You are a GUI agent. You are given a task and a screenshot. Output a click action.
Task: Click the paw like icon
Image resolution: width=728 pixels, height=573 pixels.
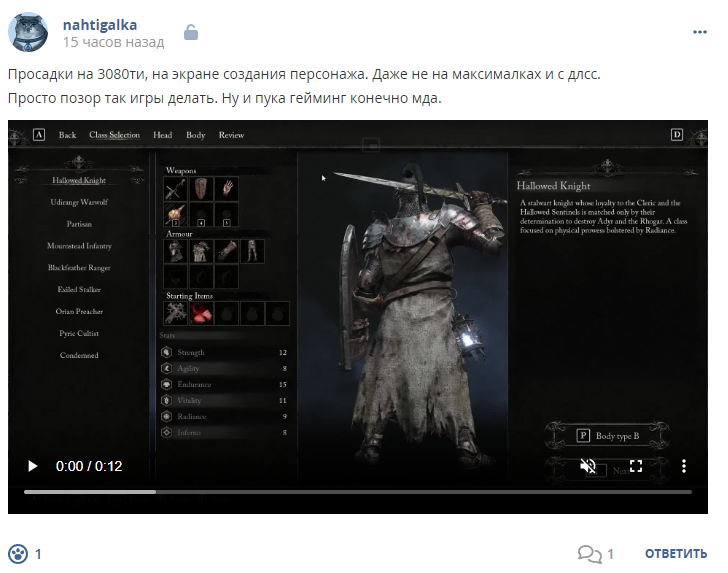point(18,553)
